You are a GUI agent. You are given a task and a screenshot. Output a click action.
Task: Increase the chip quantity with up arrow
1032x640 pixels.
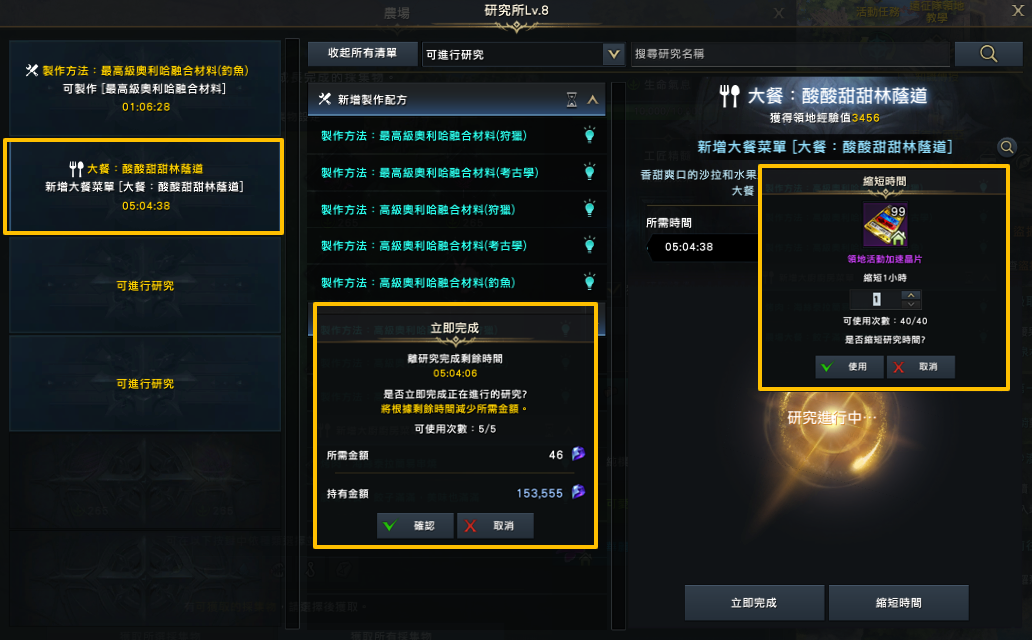pos(911,295)
